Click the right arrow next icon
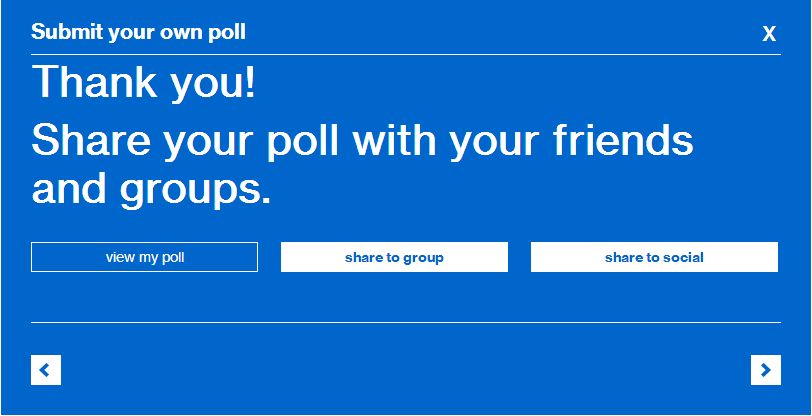Image resolution: width=812 pixels, height=416 pixels. coord(765,370)
